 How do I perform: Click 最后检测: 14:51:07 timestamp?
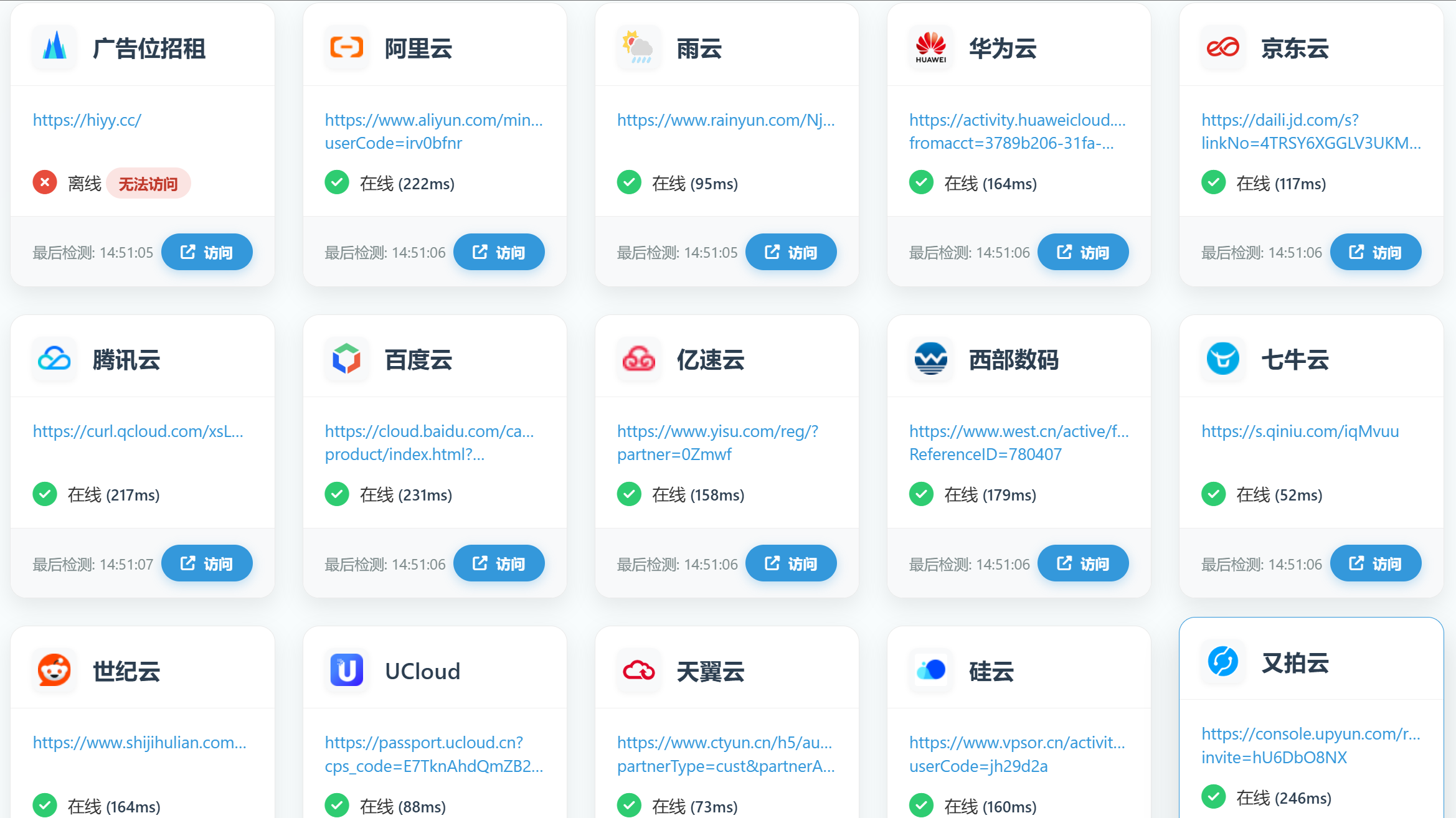[93, 564]
